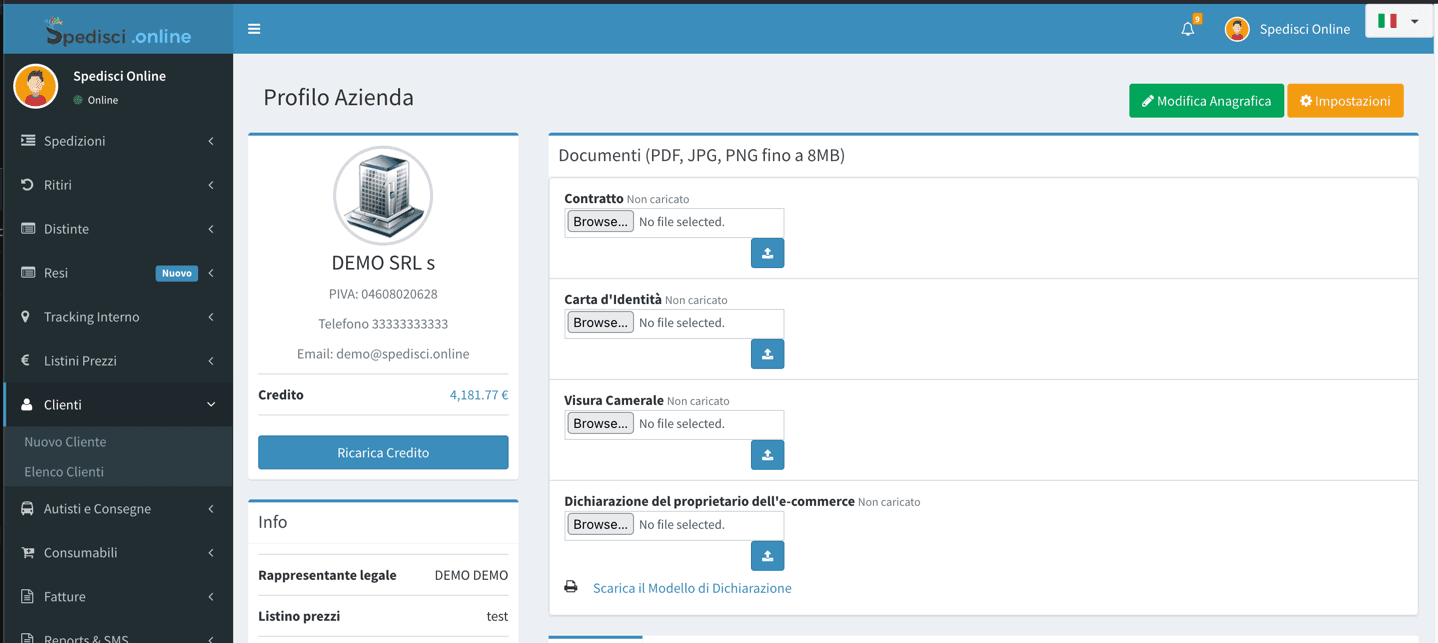Open the orange Impostazioni button

pos(1345,101)
